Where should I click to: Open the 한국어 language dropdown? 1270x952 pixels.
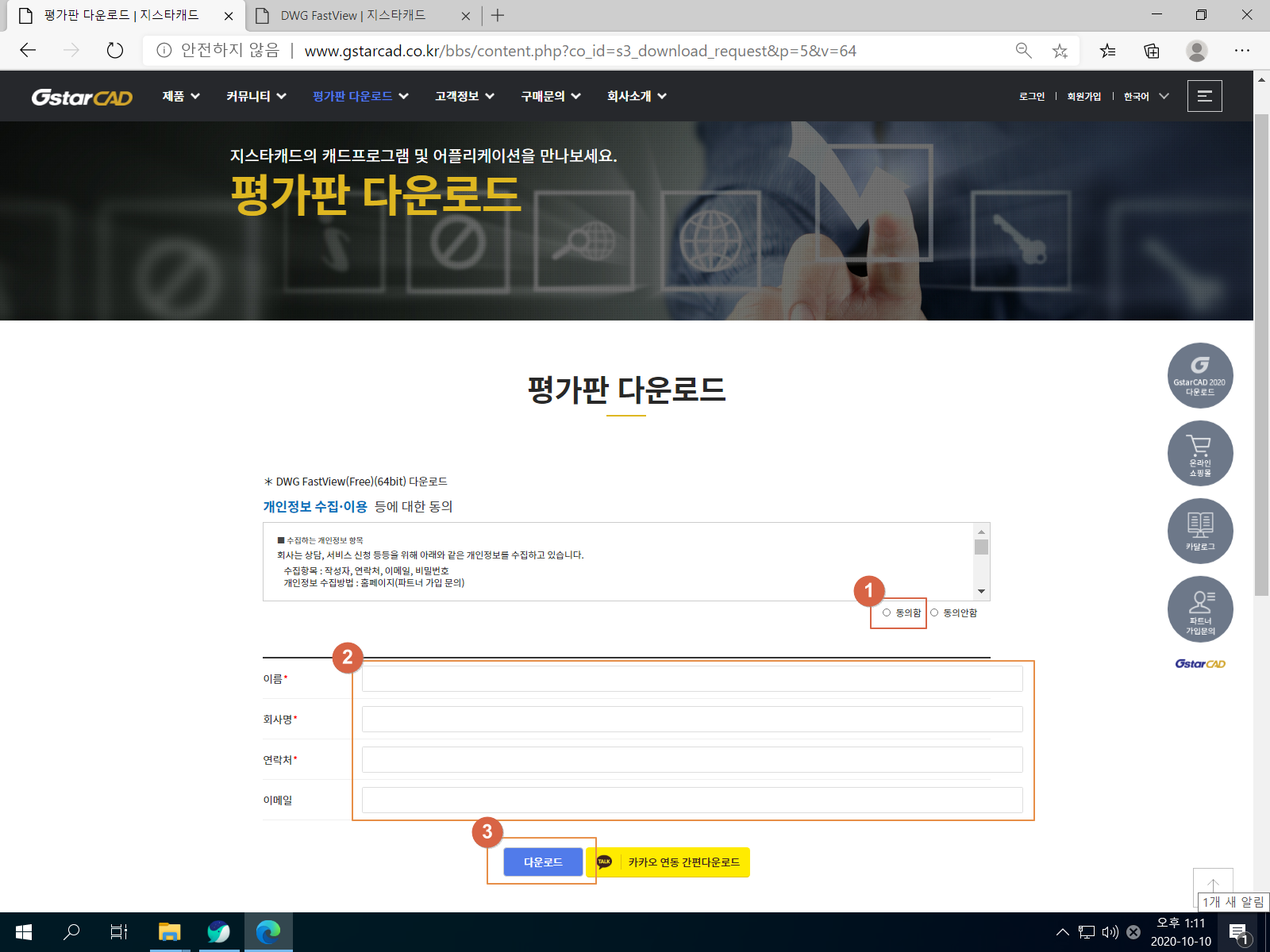[x=1146, y=96]
